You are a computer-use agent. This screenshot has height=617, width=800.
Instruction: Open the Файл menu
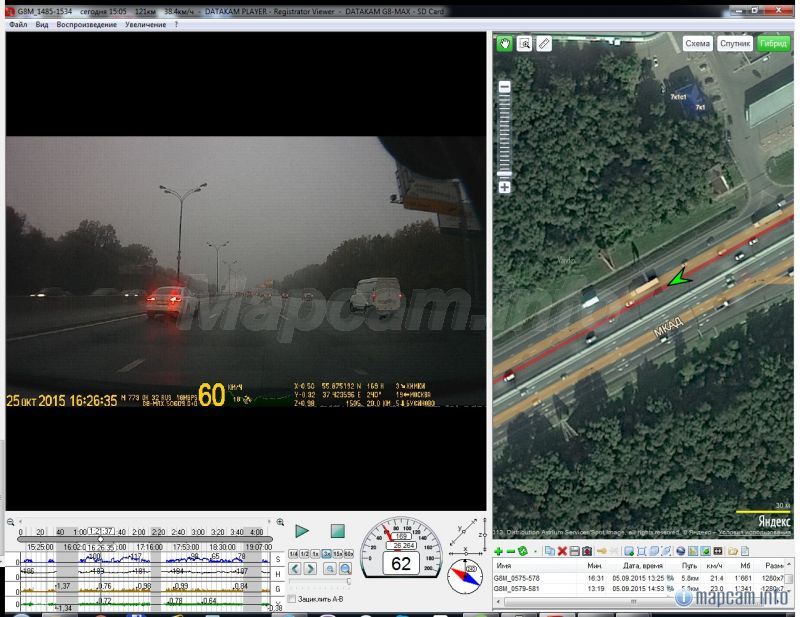[x=18, y=24]
